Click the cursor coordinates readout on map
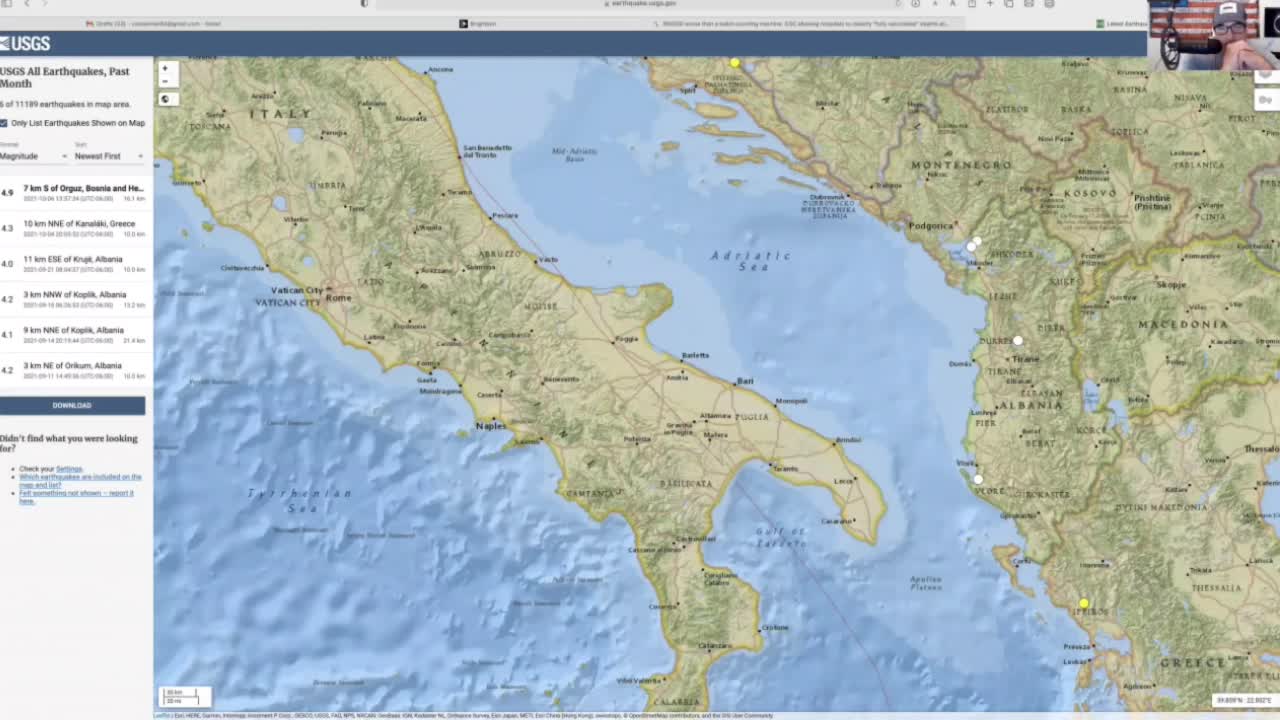The image size is (1280, 720). (x=1243, y=700)
